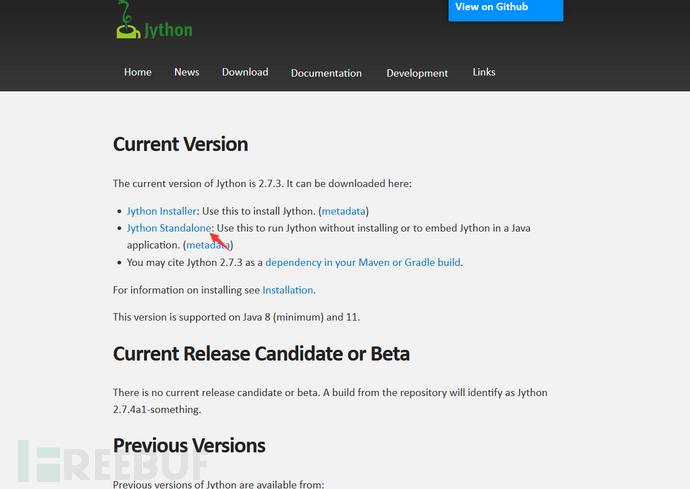Click the text '2.7.4a1-something.'
This screenshot has height=489, width=690.
(x=157, y=410)
